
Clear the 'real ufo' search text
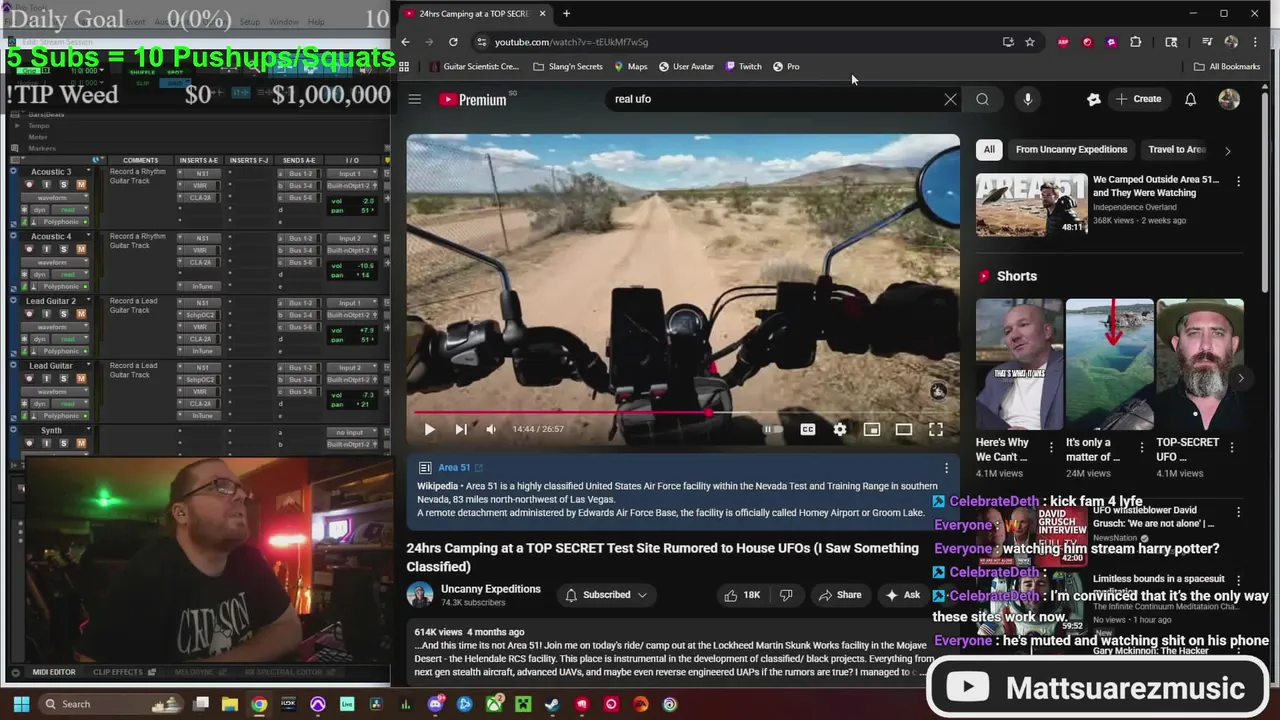950,99
